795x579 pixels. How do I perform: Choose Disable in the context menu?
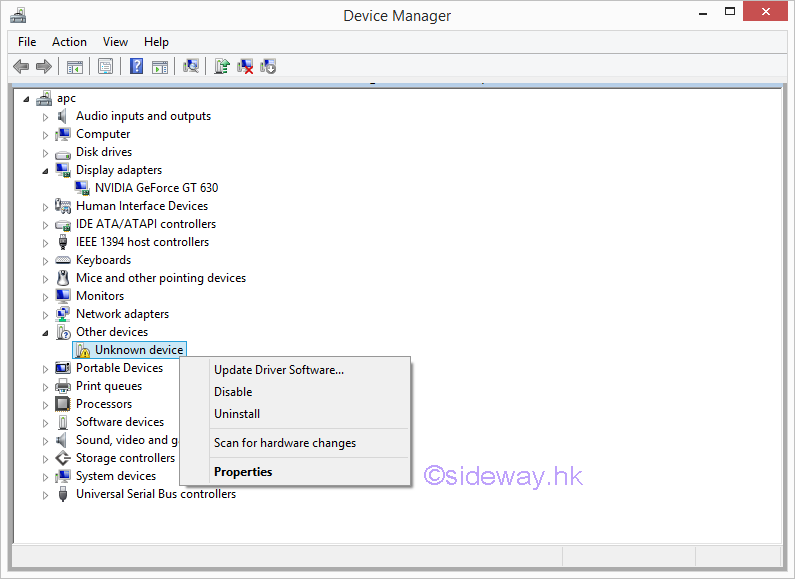coord(233,392)
